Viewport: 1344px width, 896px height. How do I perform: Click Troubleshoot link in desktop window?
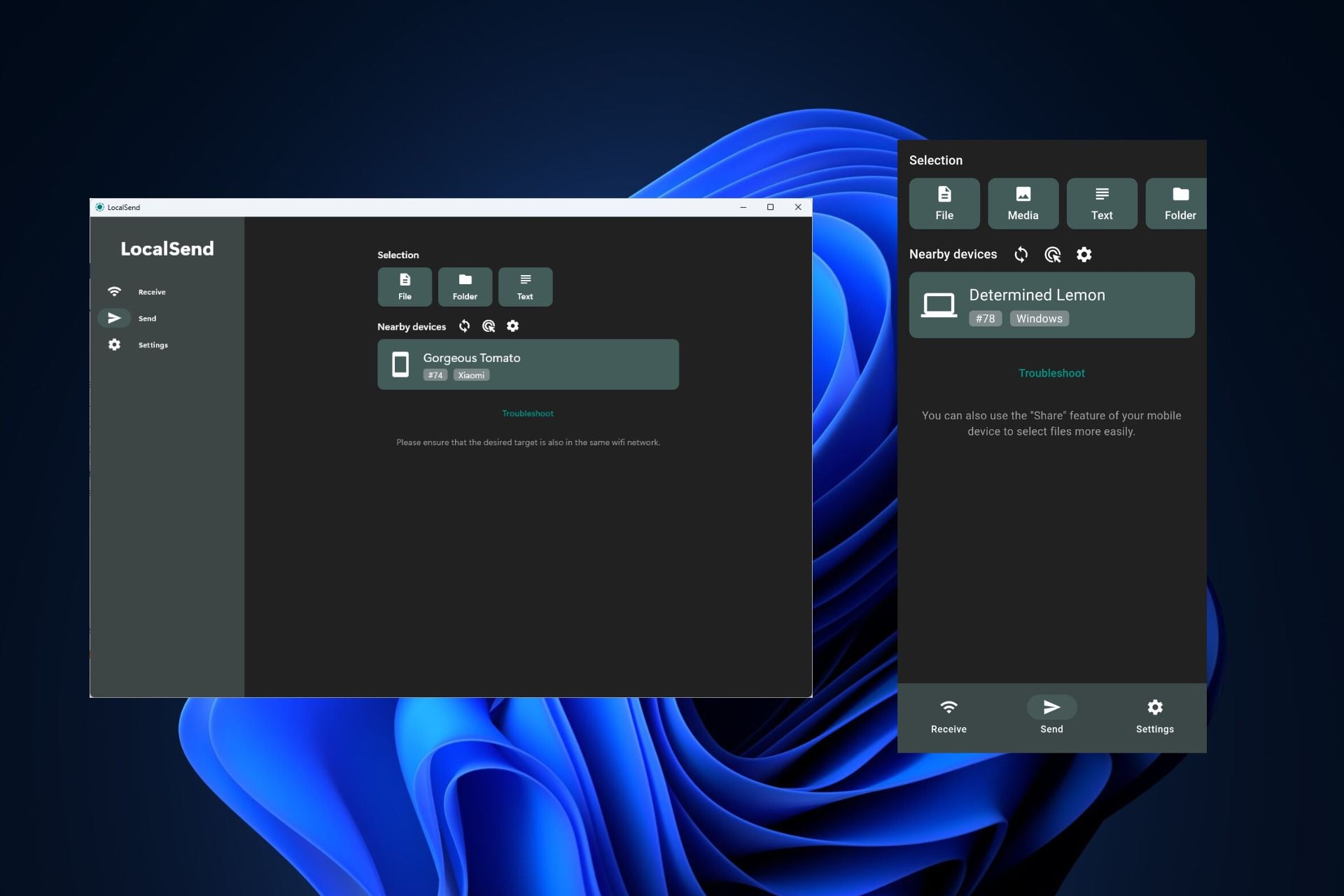pos(528,413)
